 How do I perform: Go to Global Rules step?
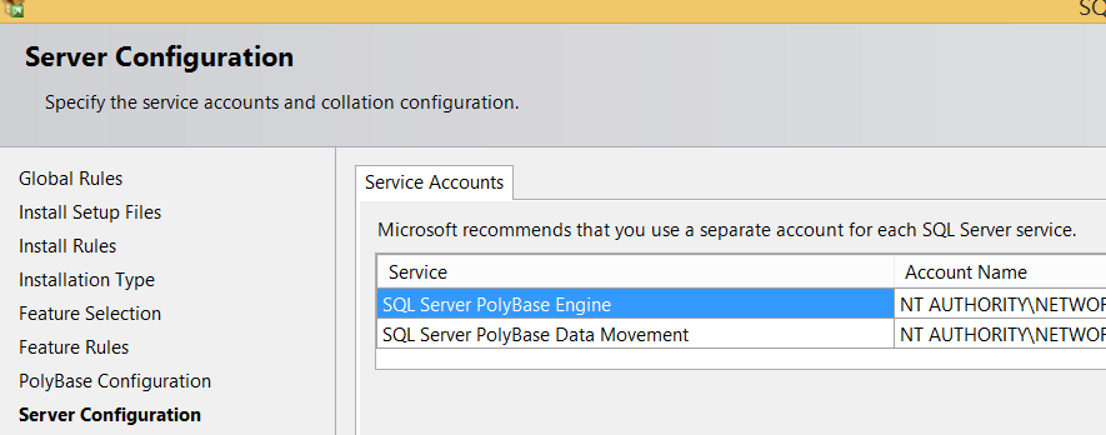click(71, 178)
